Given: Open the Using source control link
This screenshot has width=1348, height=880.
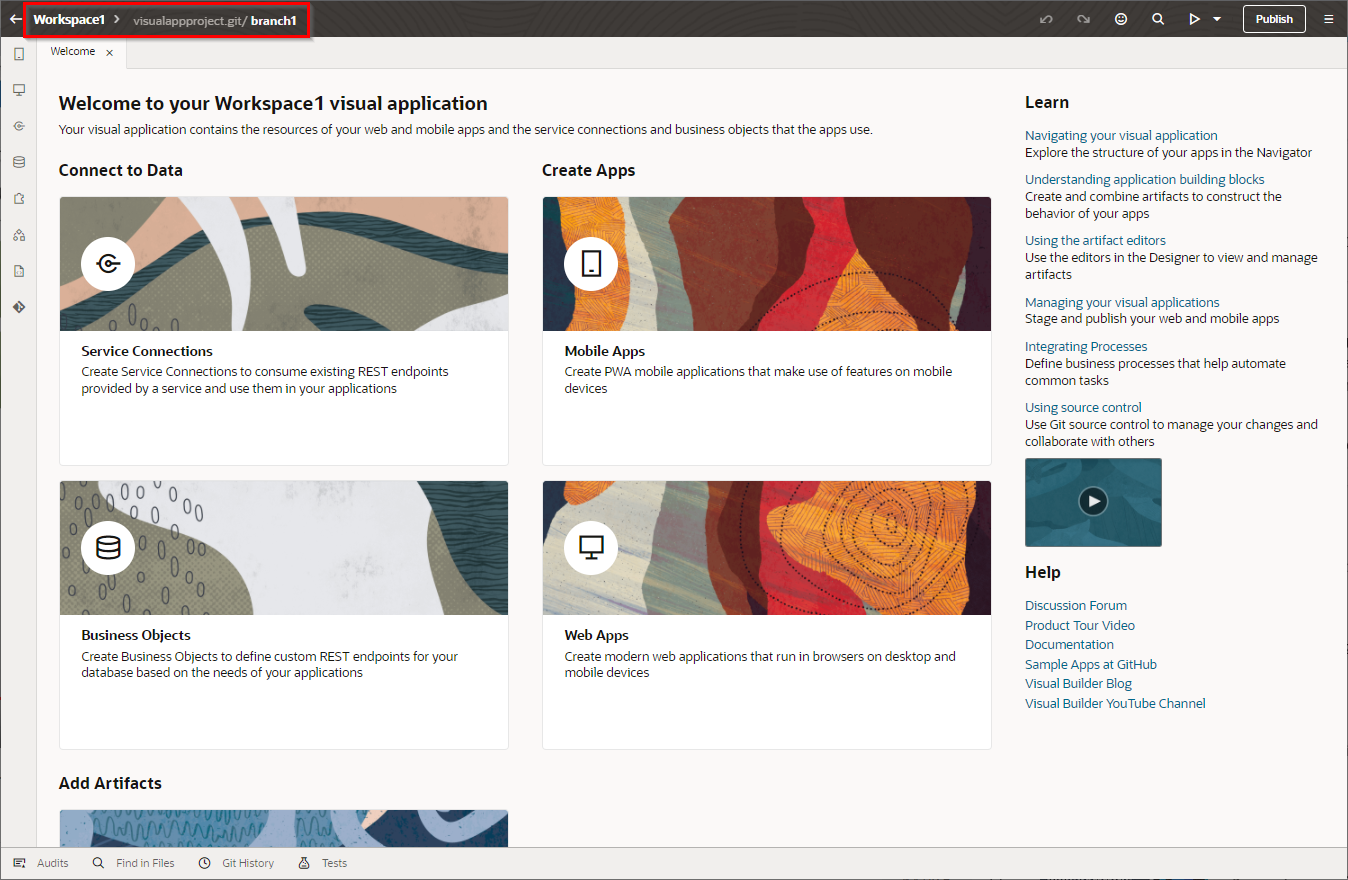Looking at the screenshot, I should [x=1083, y=407].
